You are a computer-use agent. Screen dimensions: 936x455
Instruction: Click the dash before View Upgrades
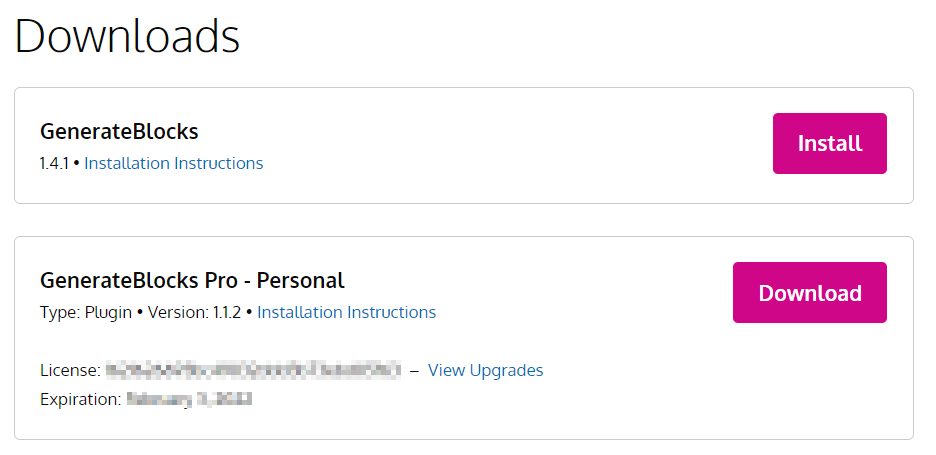tap(414, 371)
